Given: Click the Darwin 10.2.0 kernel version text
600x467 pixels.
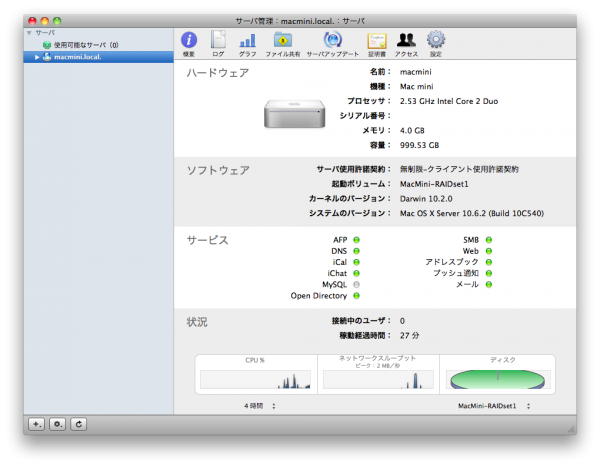Looking at the screenshot, I should (x=426, y=199).
